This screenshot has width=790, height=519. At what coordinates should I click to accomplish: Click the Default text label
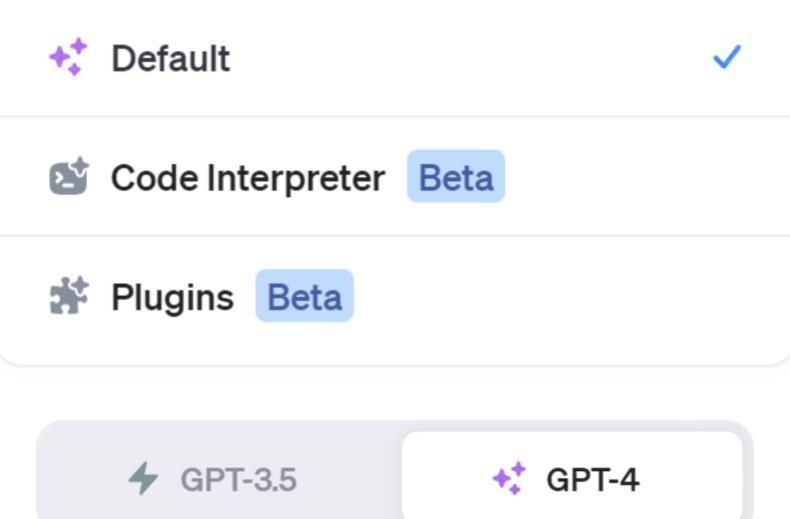[x=170, y=58]
